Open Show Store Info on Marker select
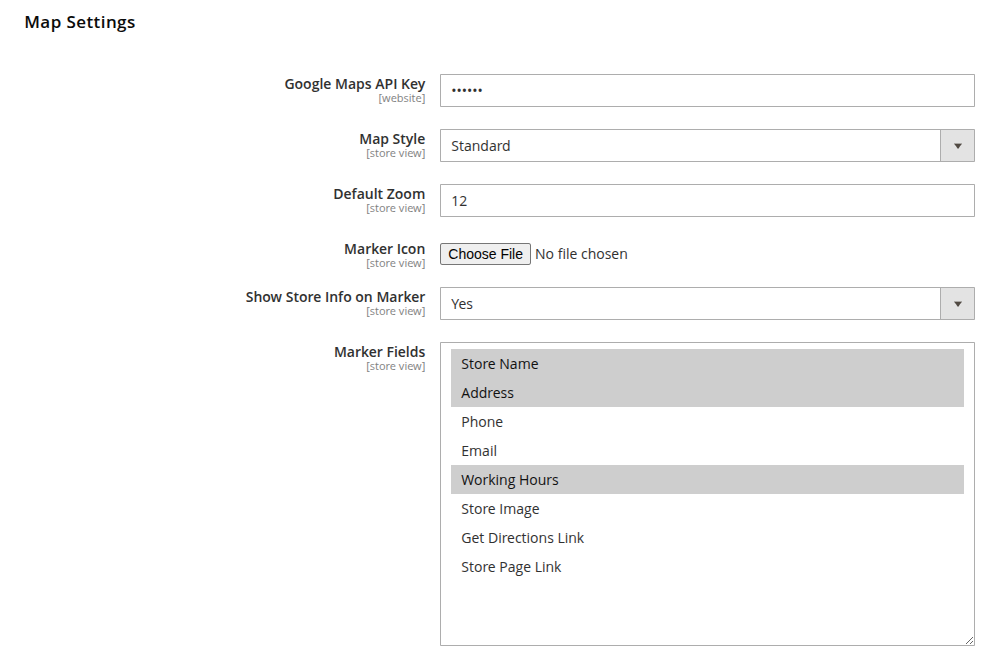Viewport: 1004px width, 667px height. [707, 304]
